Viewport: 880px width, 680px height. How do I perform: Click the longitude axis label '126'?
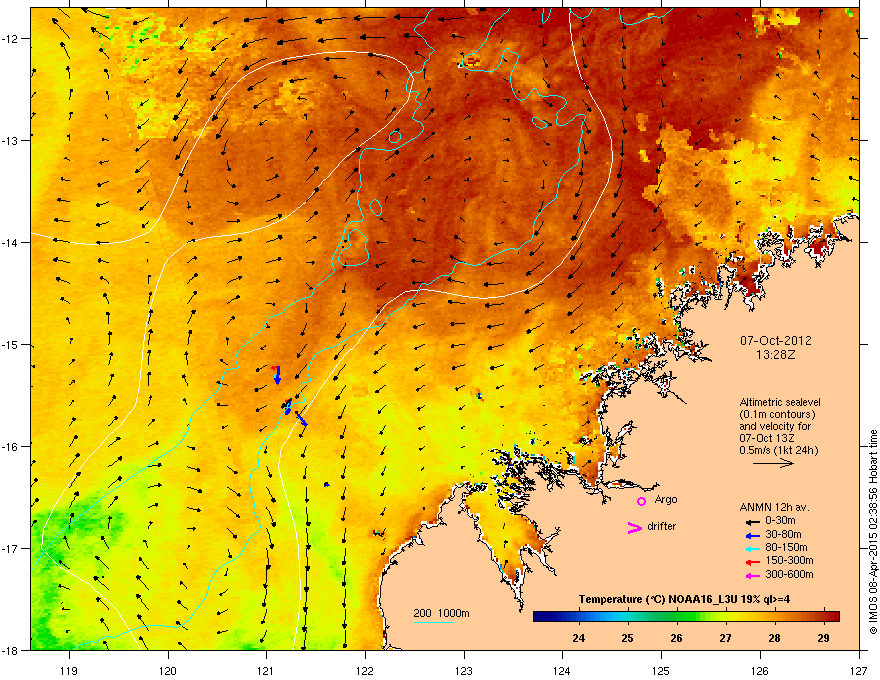(x=760, y=670)
